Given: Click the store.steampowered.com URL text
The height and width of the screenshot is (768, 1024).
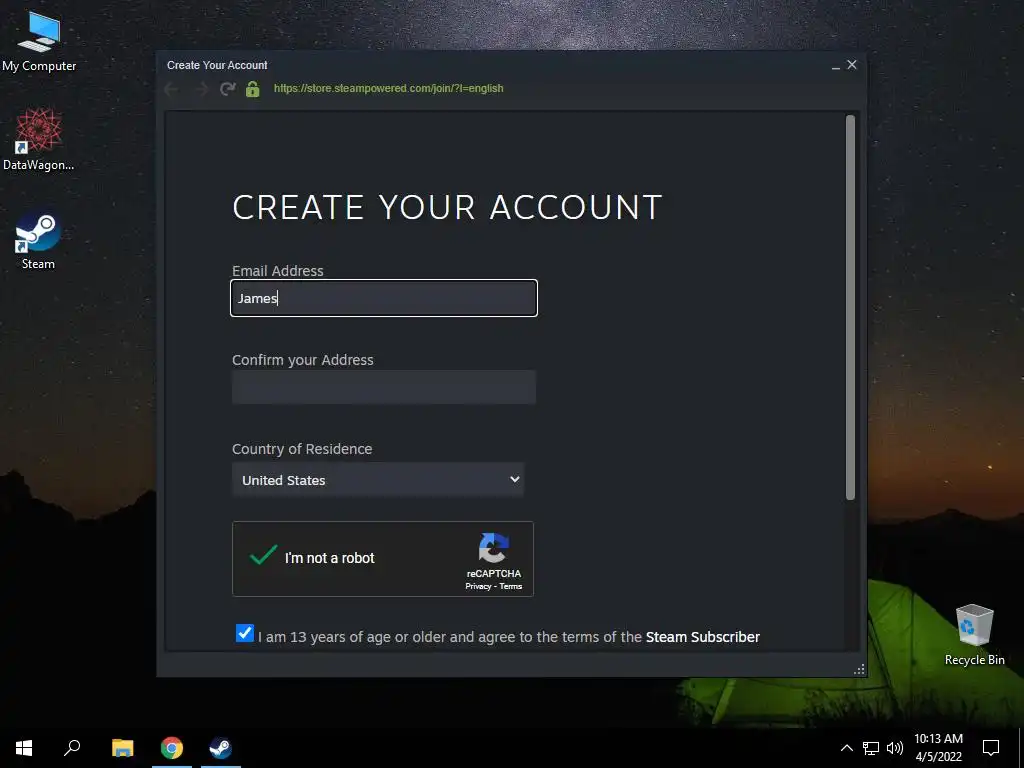Looking at the screenshot, I should pos(389,88).
